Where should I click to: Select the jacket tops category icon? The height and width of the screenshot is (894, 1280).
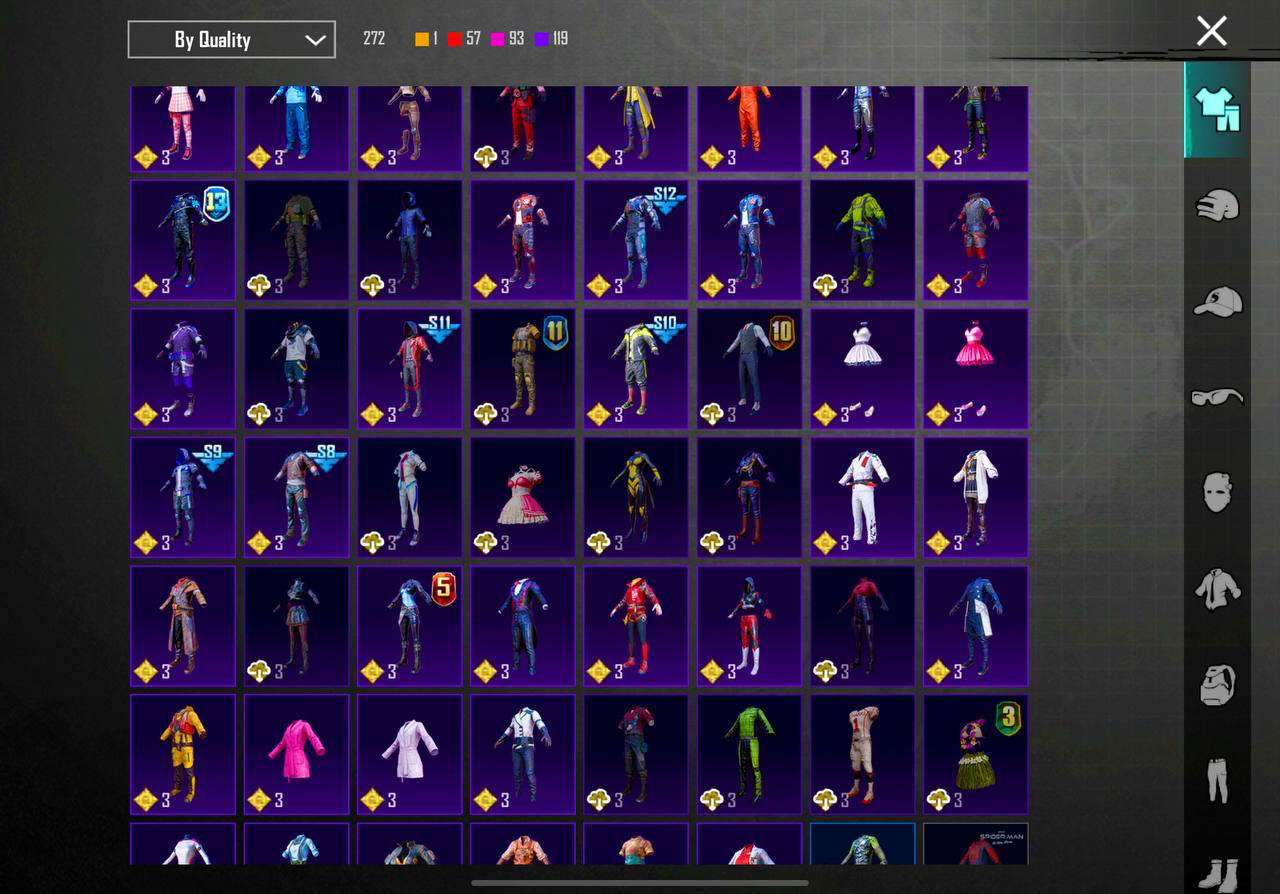pyautogui.click(x=1217, y=588)
